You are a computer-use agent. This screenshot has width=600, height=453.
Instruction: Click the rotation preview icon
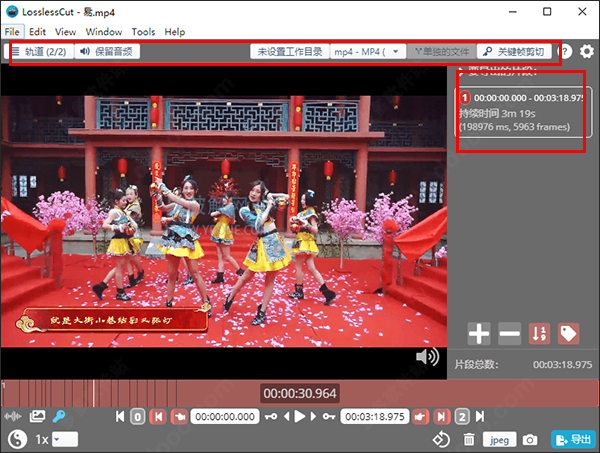coord(441,439)
